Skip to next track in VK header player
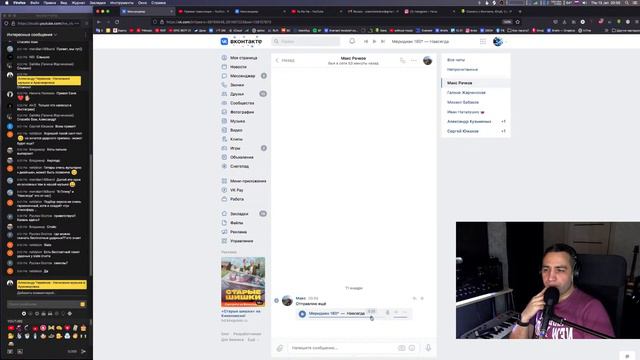This screenshot has height=360, width=640. tap(383, 41)
